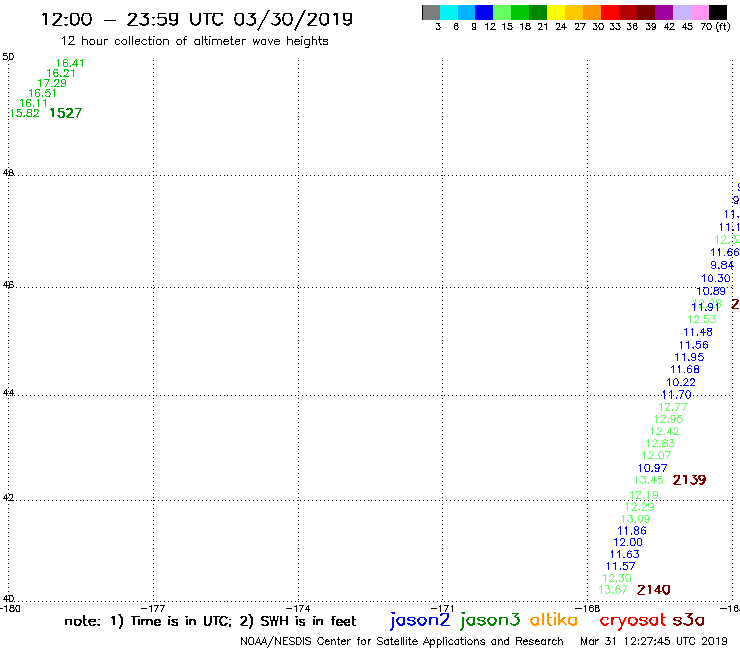Click the wave height value 10.97
This screenshot has width=740, height=650.
point(653,468)
